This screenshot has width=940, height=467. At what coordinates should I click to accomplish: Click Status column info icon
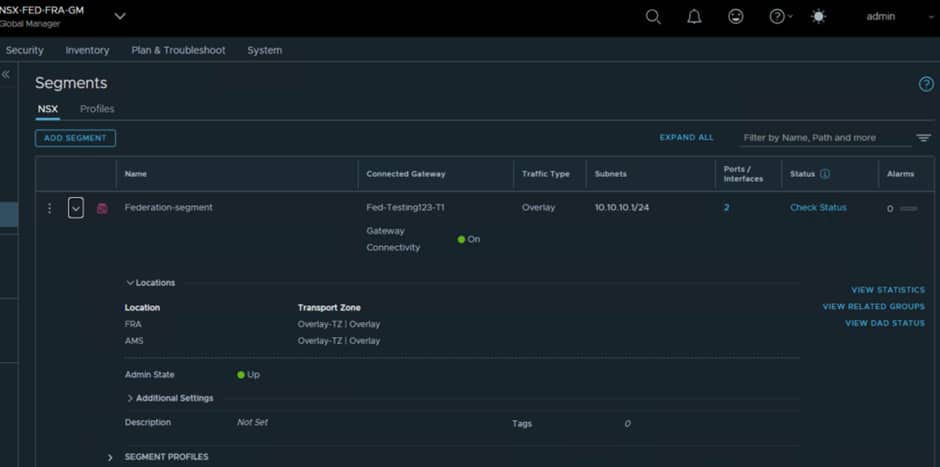pos(825,174)
